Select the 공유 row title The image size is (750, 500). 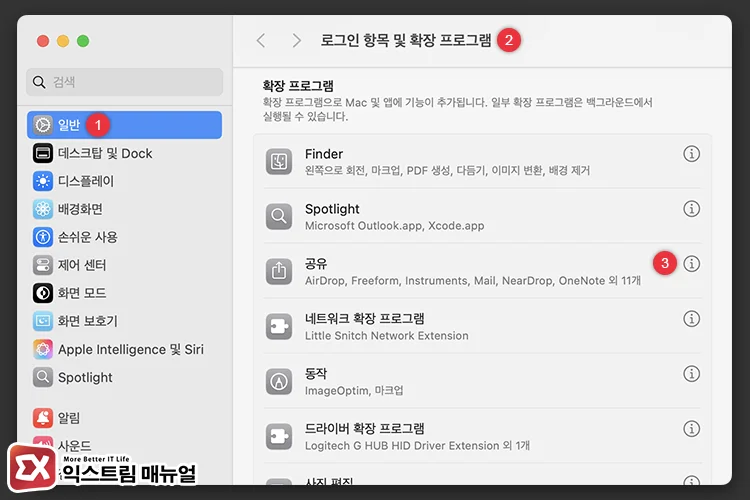point(316,264)
